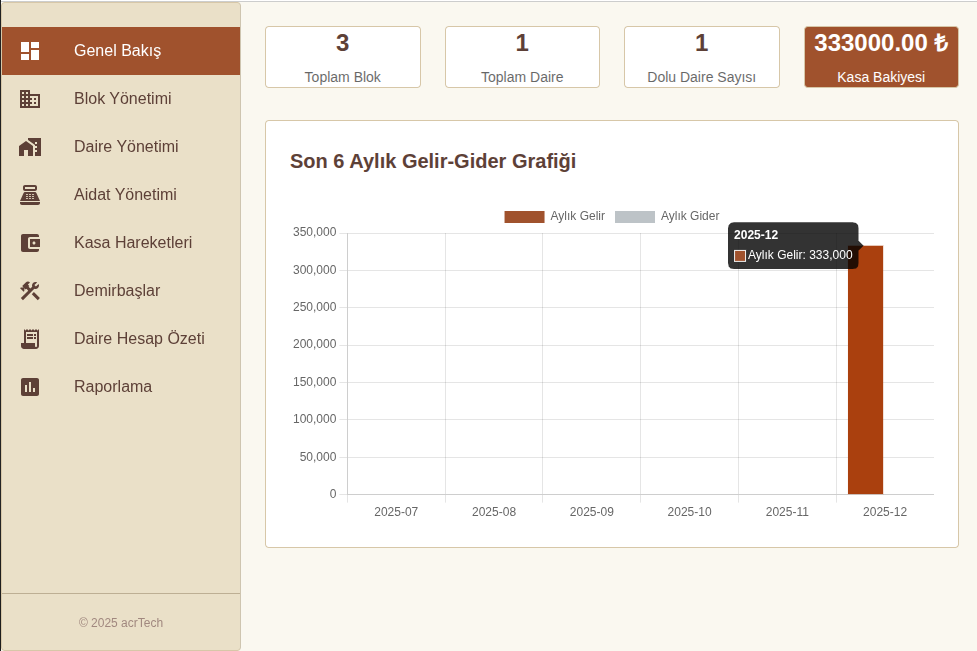This screenshot has height=651, width=977.
Task: Open Daire Yönetimi via its house icon
Action: point(30,146)
